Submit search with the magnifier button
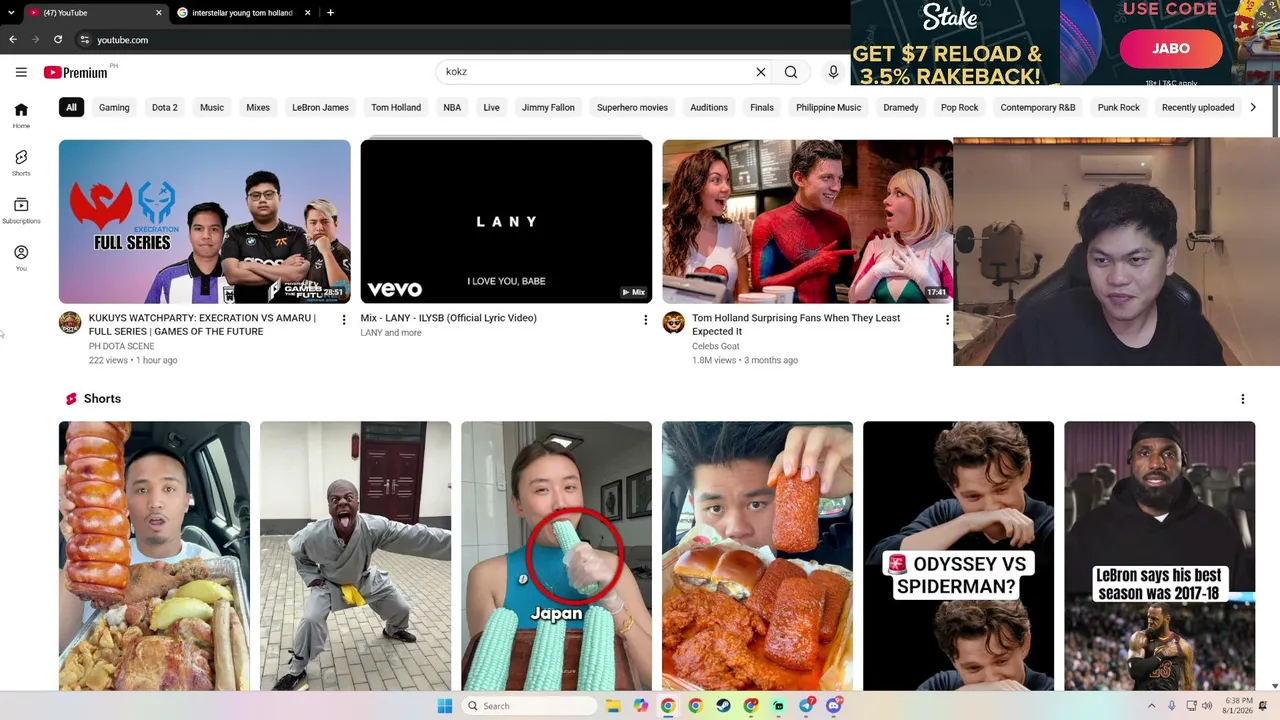 (791, 72)
